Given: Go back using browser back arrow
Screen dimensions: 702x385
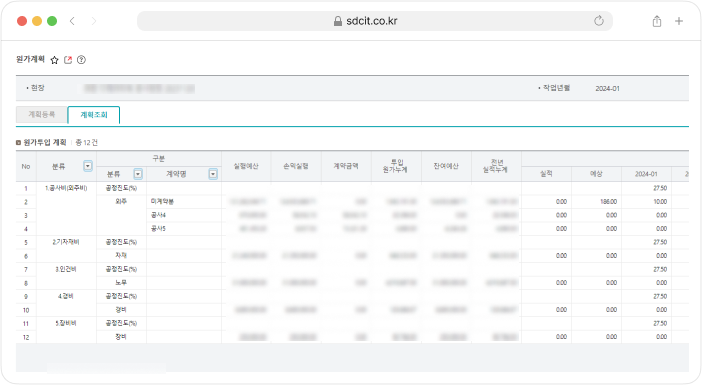Looking at the screenshot, I should click(72, 21).
